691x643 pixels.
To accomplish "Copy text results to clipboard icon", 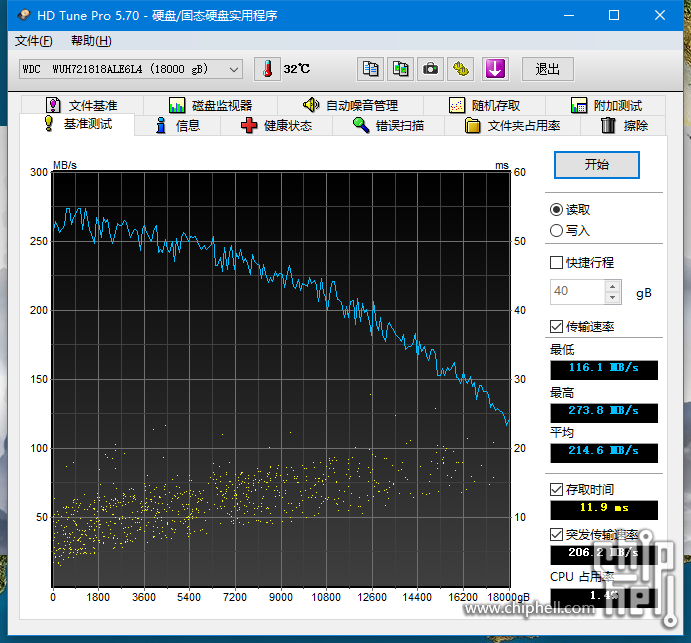I will pyautogui.click(x=370, y=69).
